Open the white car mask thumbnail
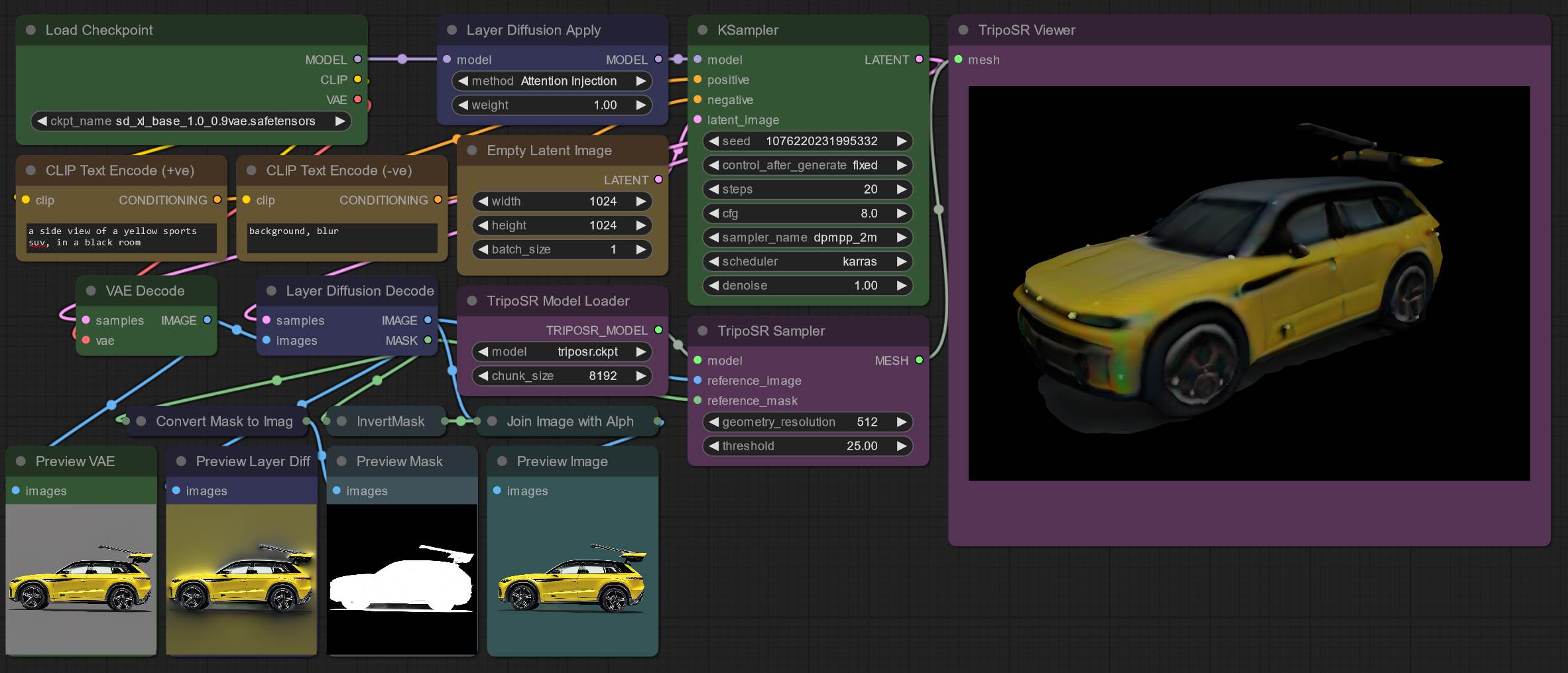The height and width of the screenshot is (673, 1568). (x=402, y=579)
